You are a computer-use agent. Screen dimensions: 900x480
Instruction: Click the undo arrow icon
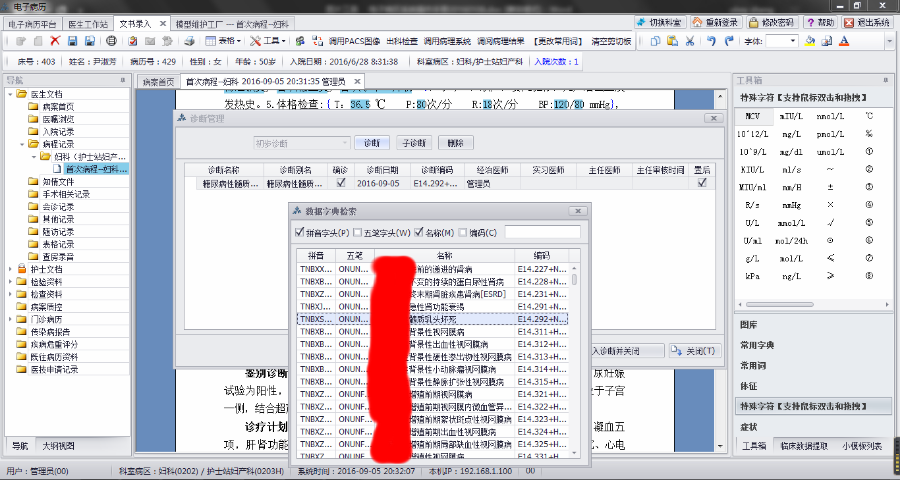click(x=712, y=41)
